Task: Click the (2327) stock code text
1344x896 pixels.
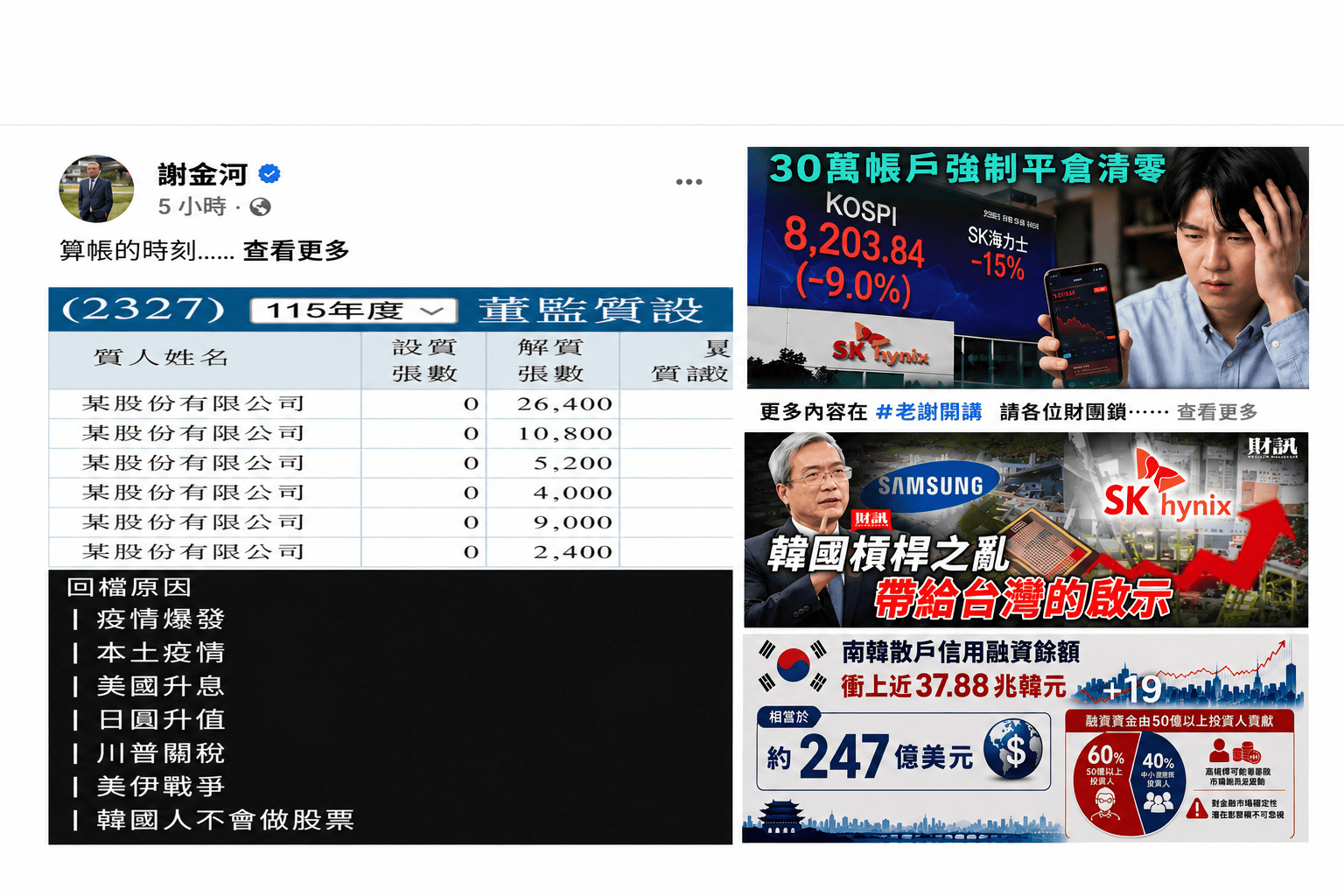Action: pyautogui.click(x=143, y=309)
